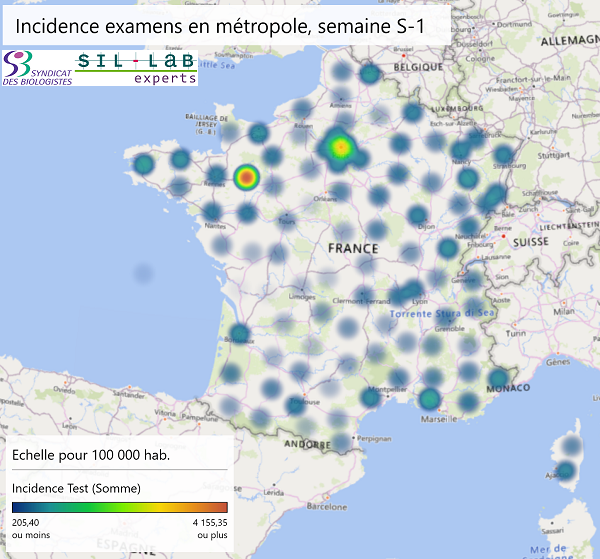Screen dimensions: 600x559
Task: Click the incidence legend gradient color bar
Action: pyautogui.click(x=119, y=506)
